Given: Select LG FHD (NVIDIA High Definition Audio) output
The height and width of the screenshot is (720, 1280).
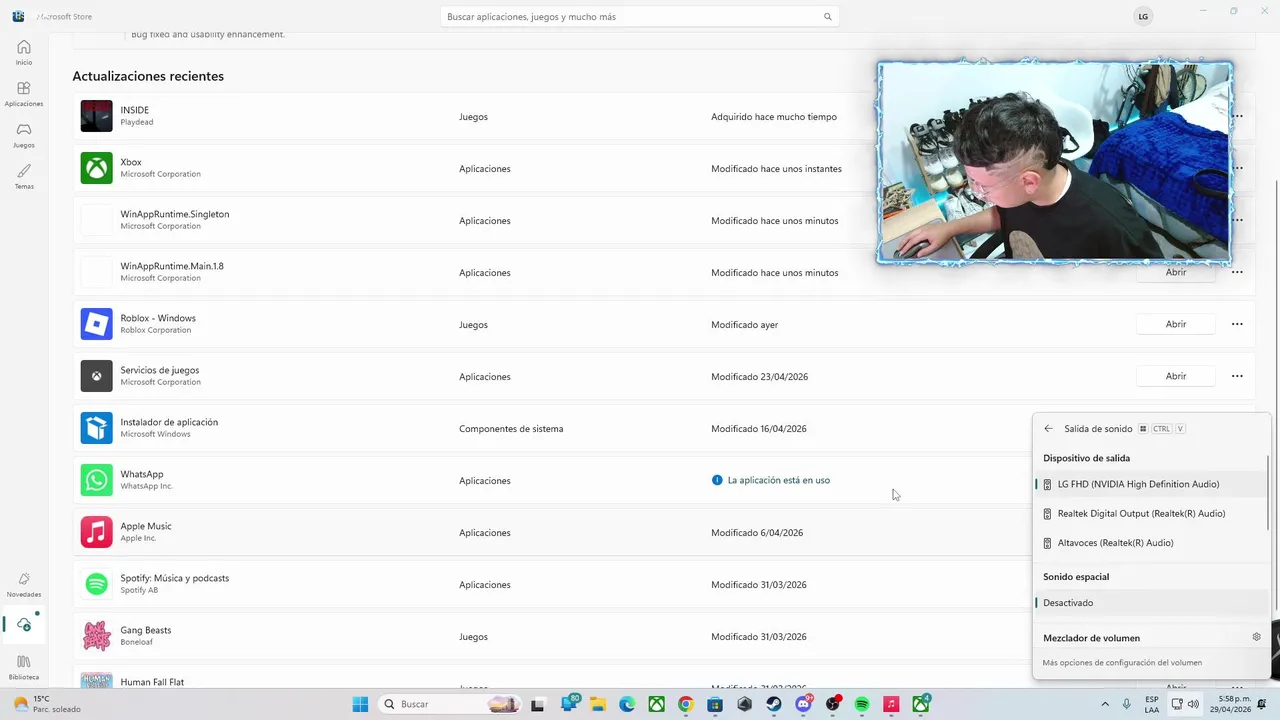Looking at the screenshot, I should coord(1150,484).
